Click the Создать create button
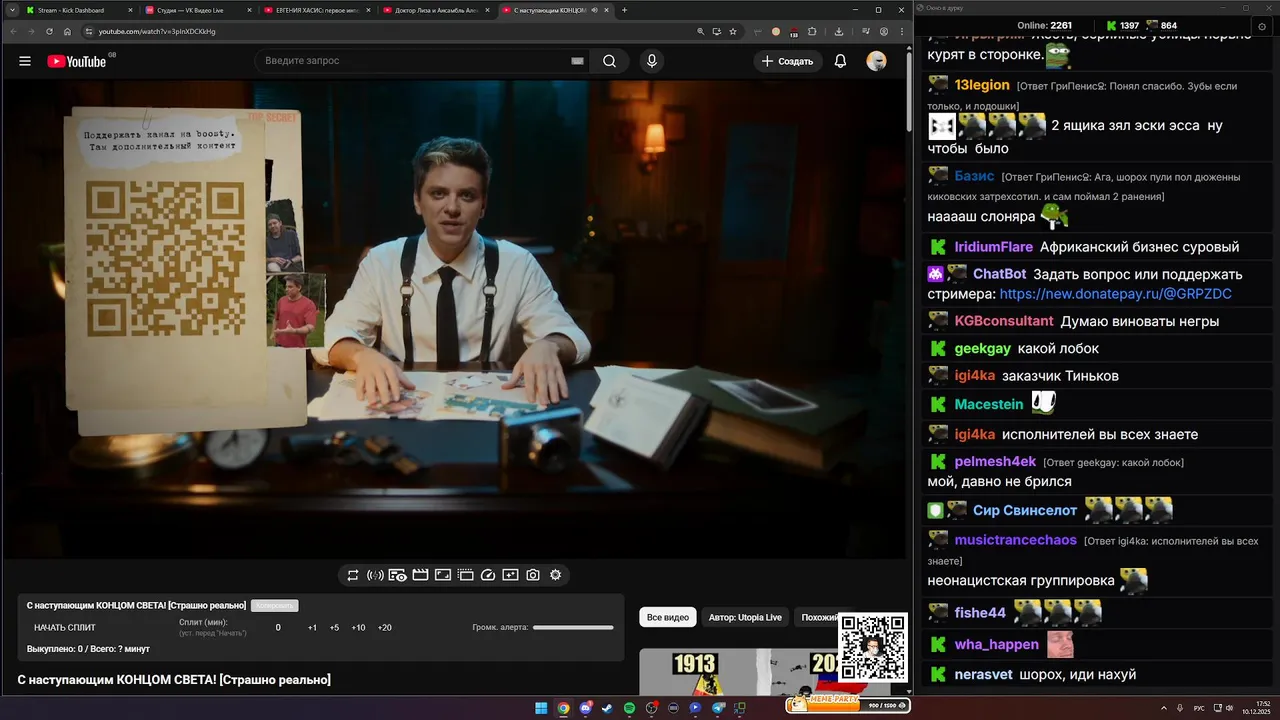Screen dimensions: 1280x720 click(788, 61)
